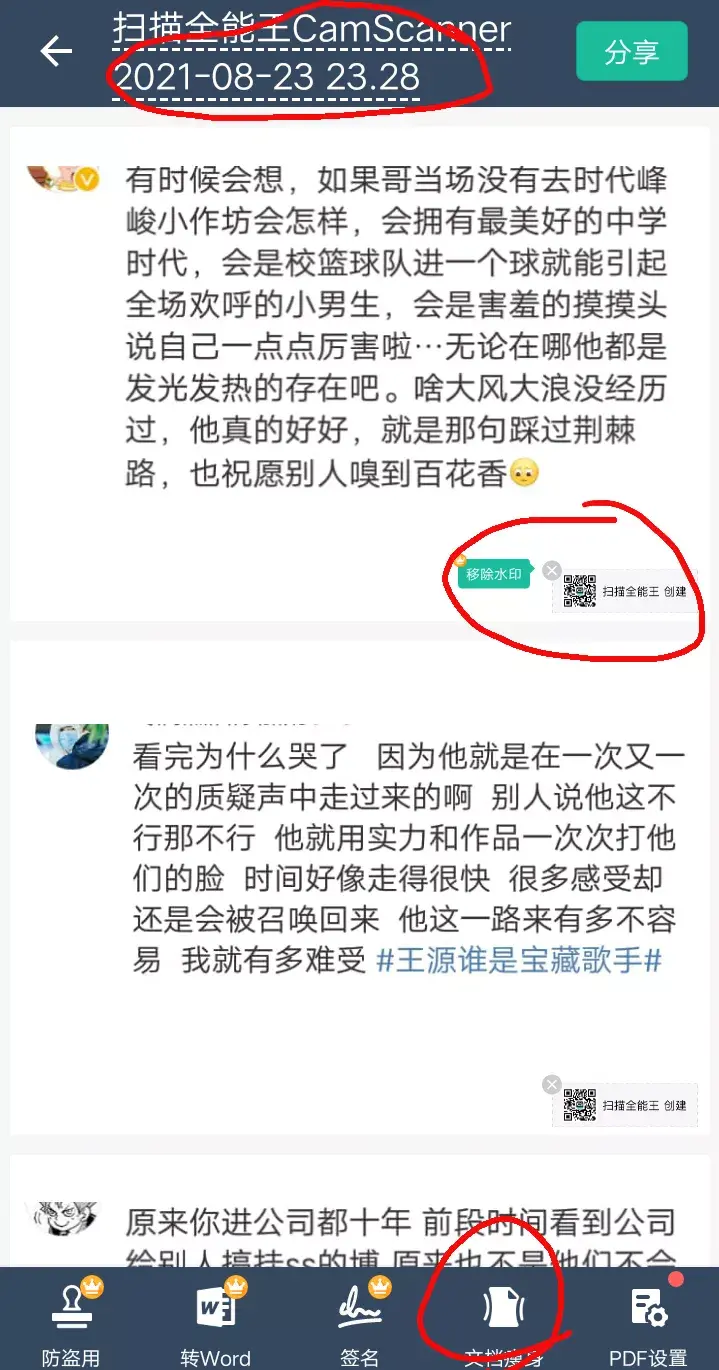Select the second scanned page
Image resolution: width=719 pixels, height=1370 pixels.
pos(359,887)
